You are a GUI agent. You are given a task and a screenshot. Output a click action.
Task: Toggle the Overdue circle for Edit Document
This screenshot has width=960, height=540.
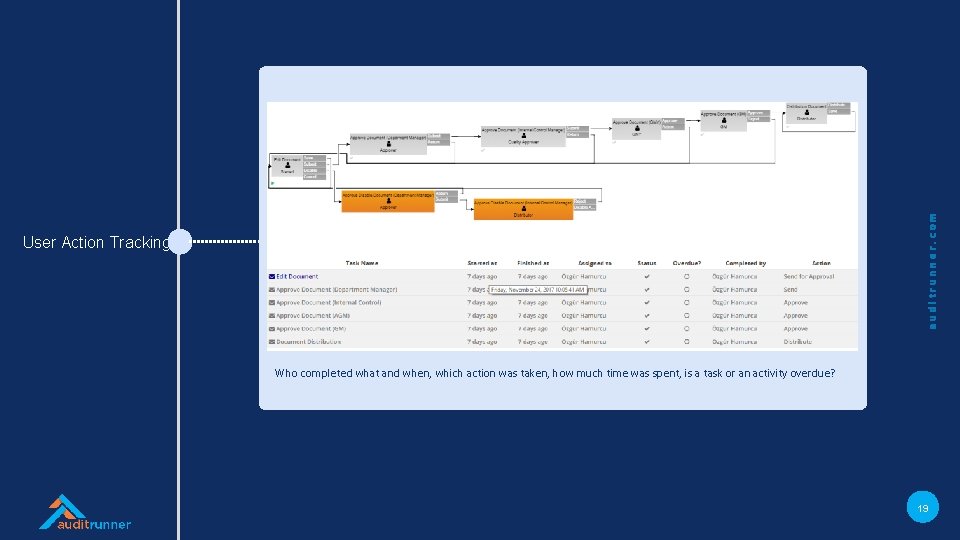[686, 277]
